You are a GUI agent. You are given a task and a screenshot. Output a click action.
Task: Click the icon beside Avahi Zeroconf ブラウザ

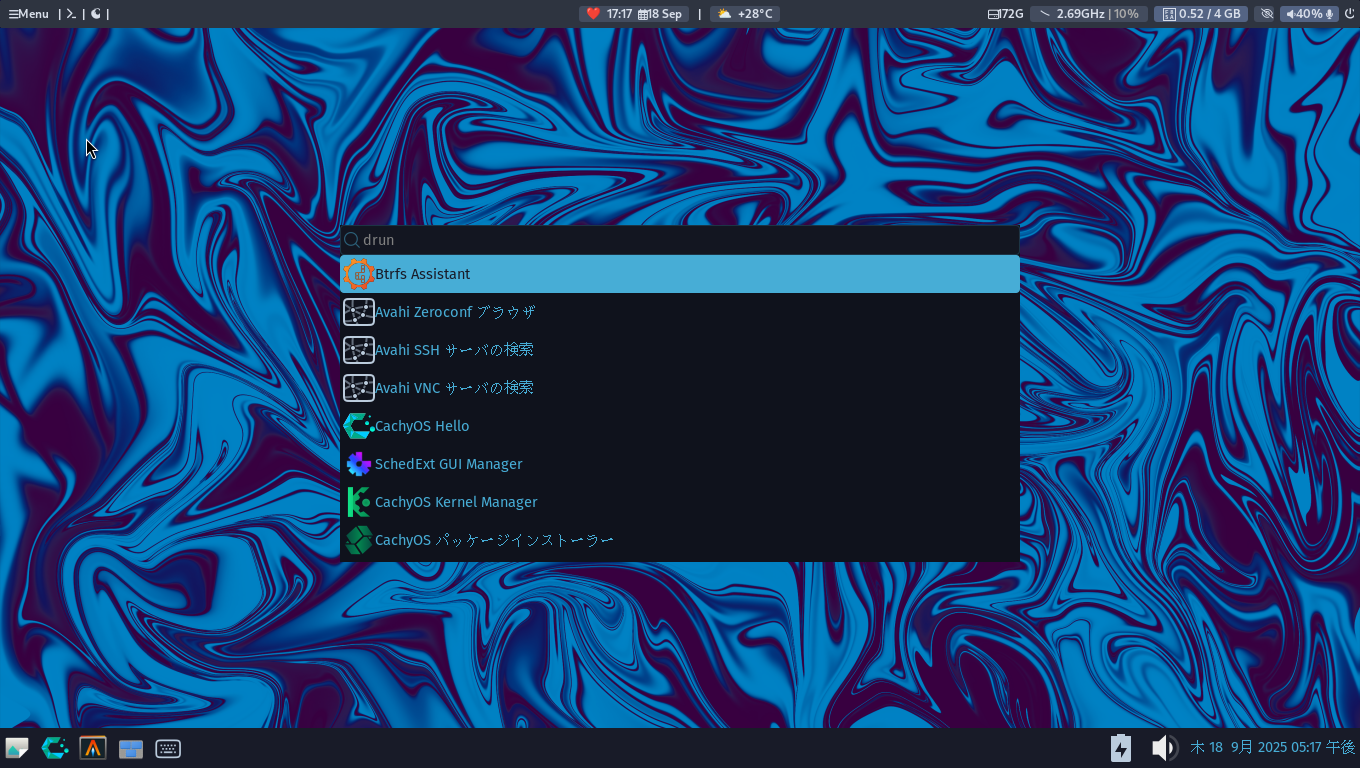click(358, 312)
